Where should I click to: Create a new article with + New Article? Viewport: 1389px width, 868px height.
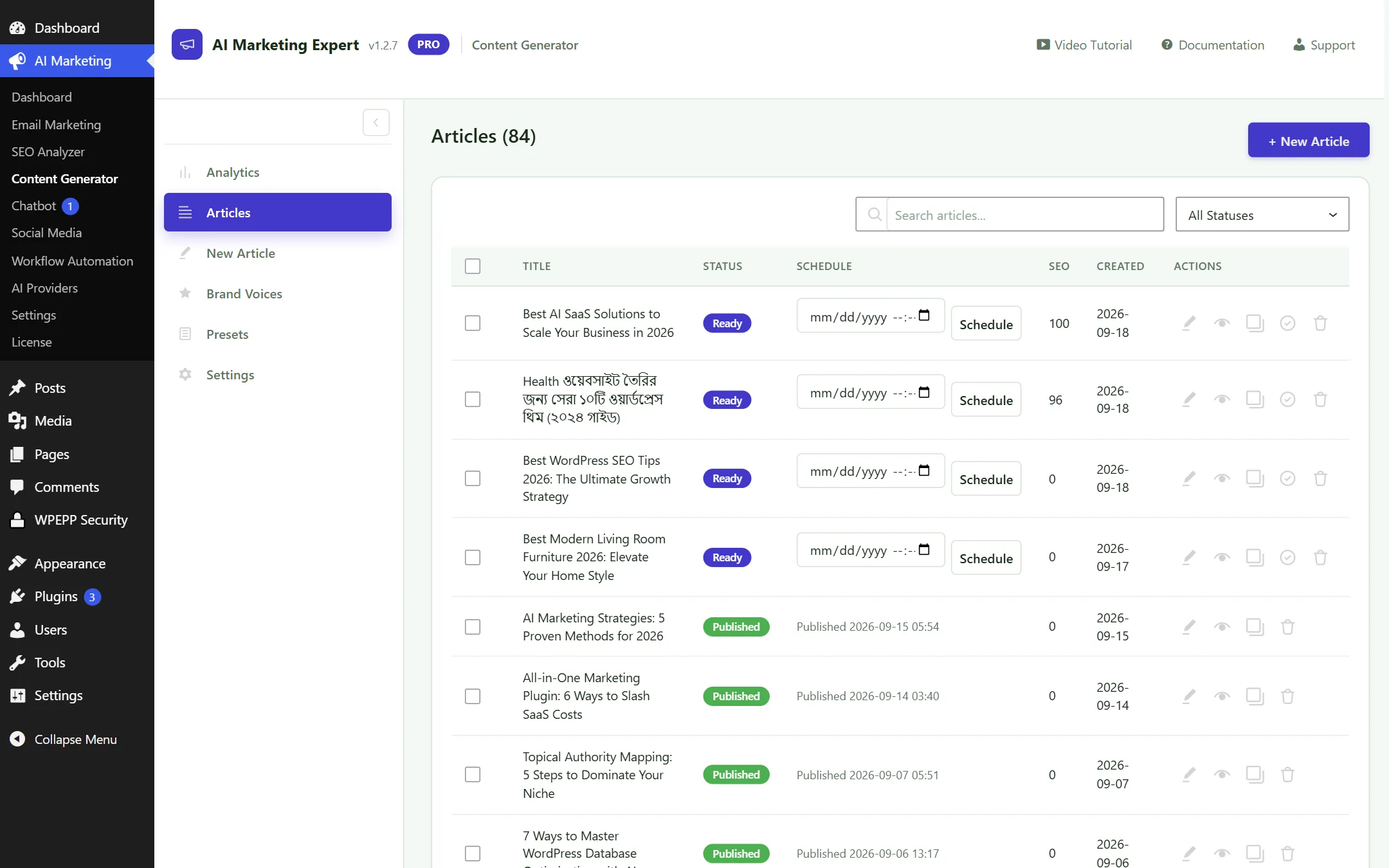click(1309, 140)
